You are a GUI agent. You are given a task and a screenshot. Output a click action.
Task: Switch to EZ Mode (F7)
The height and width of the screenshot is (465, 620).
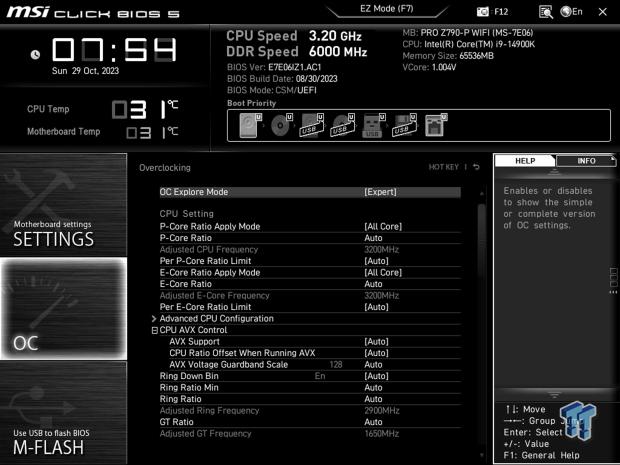pos(386,9)
